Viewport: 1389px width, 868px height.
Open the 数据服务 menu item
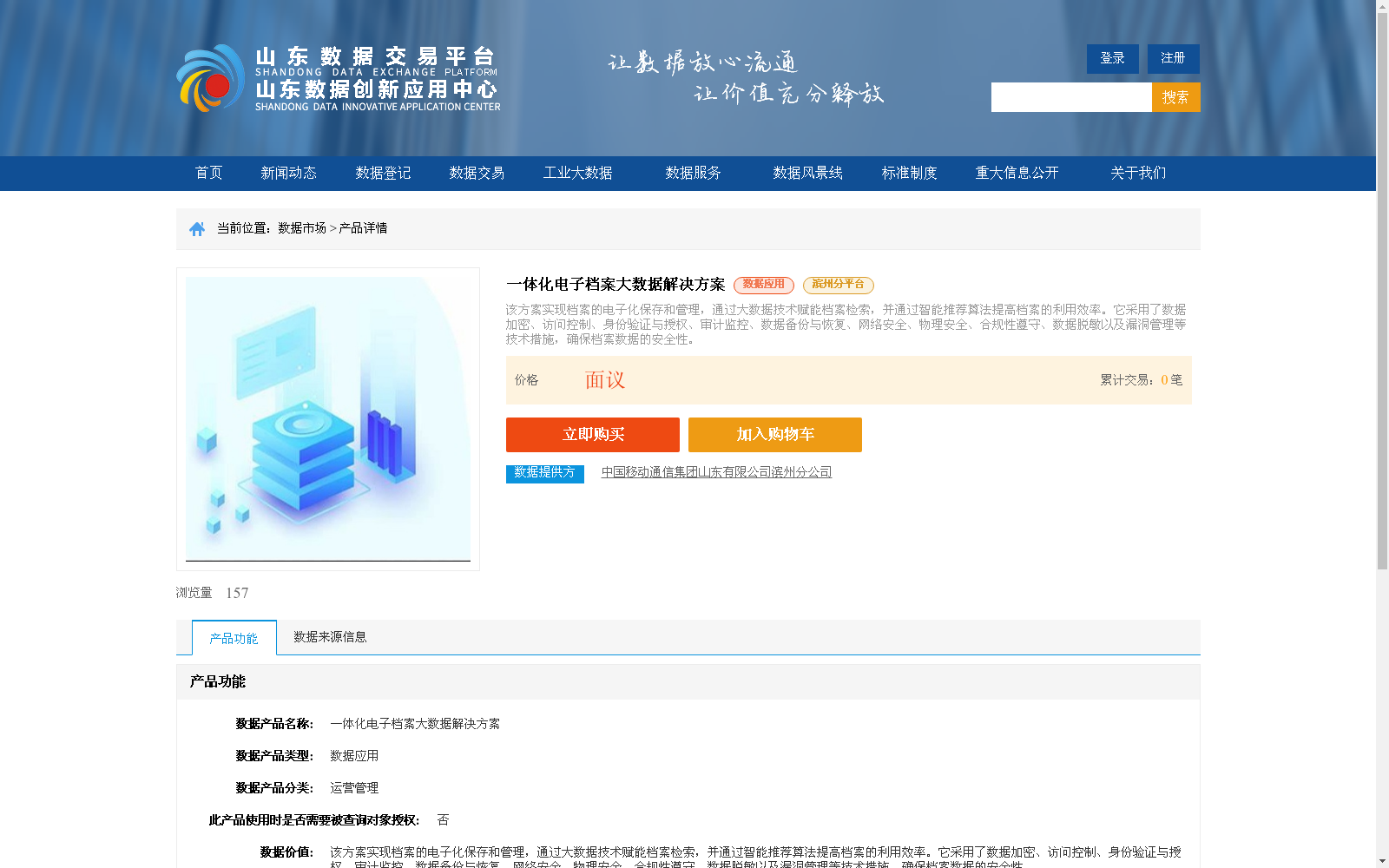pos(693,173)
